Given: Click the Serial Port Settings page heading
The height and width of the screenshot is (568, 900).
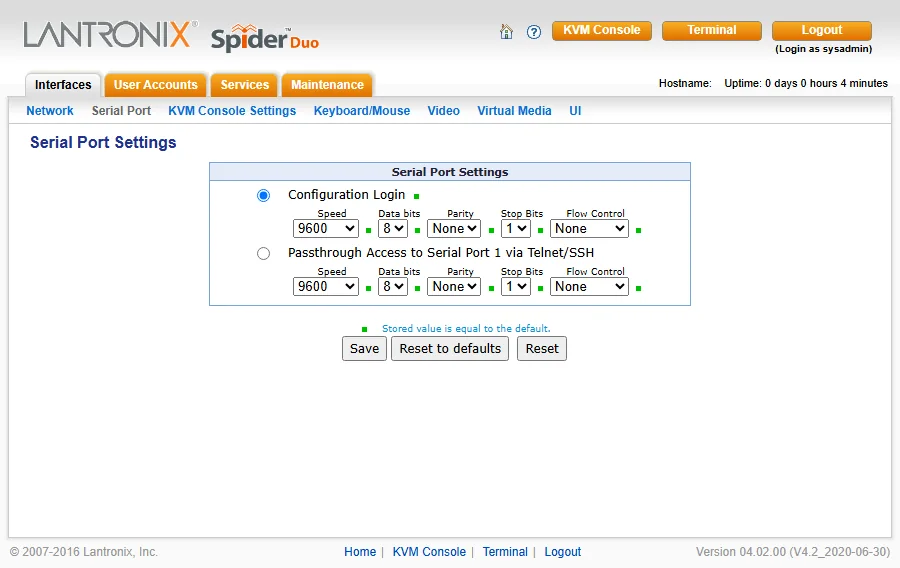Looking at the screenshot, I should pyautogui.click(x=103, y=142).
